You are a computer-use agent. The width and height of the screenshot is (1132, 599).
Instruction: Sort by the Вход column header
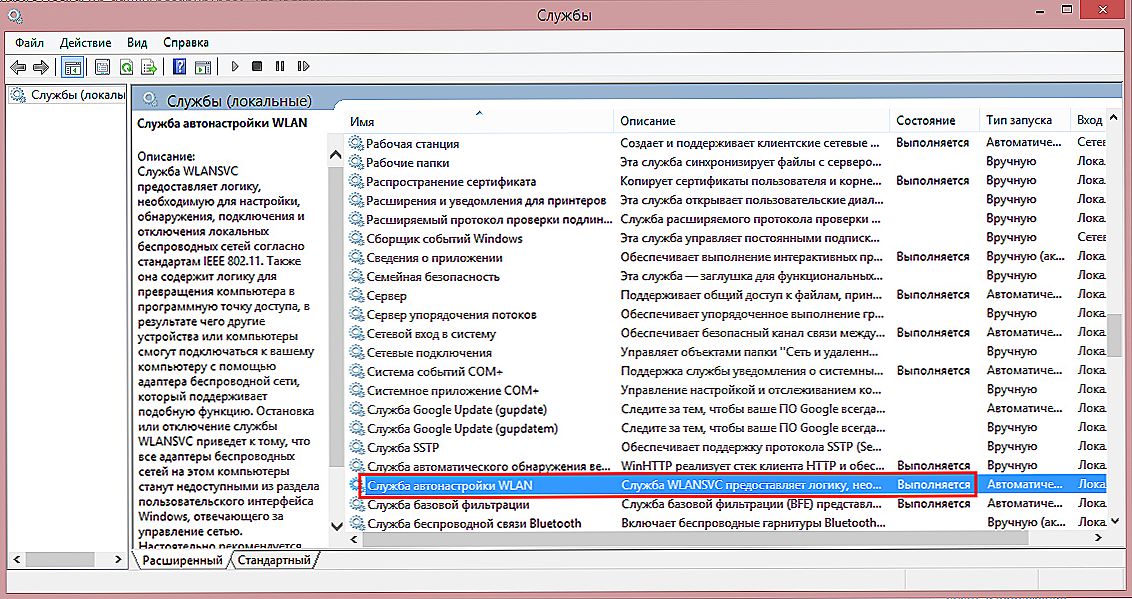pos(1089,121)
